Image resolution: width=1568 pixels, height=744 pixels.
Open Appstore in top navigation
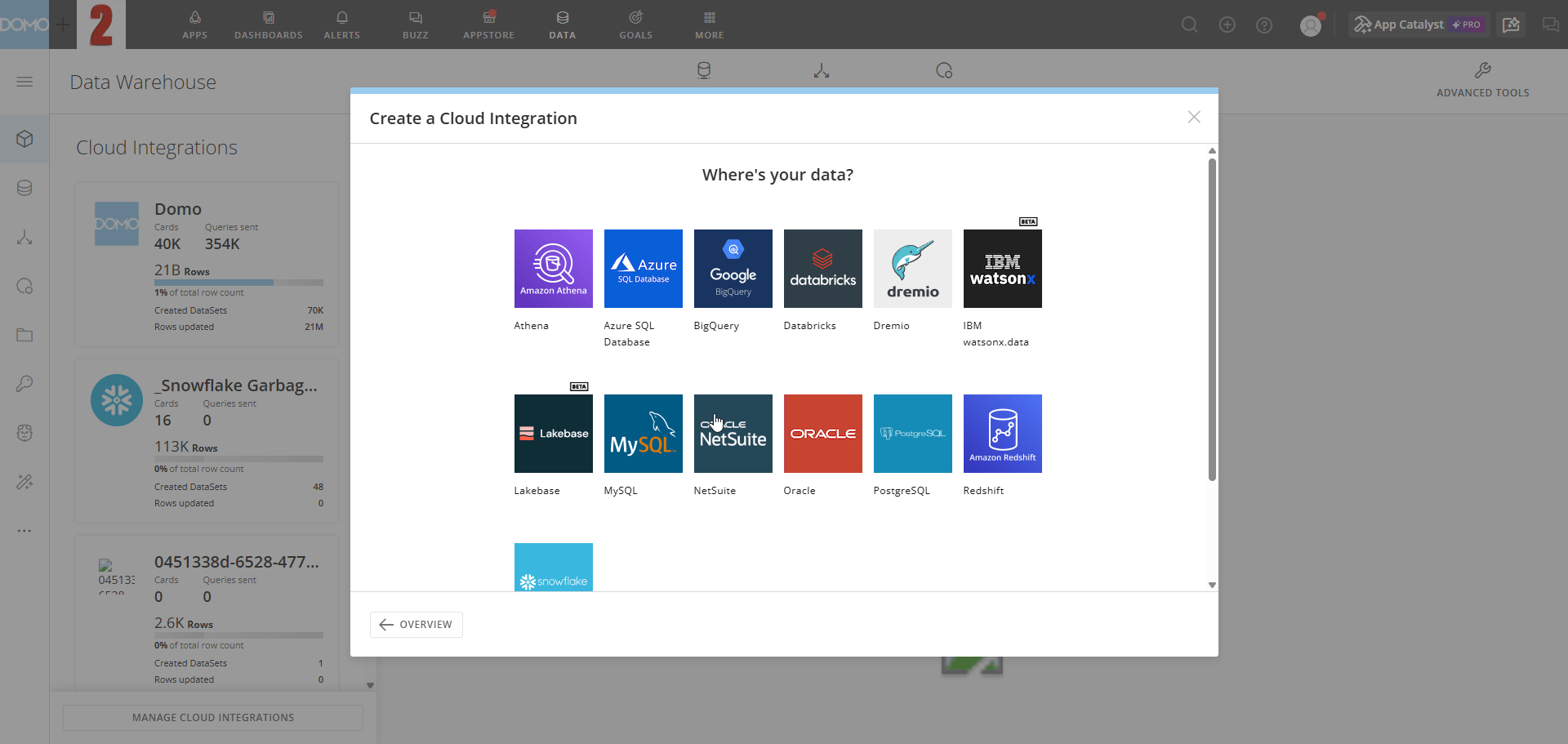point(488,25)
